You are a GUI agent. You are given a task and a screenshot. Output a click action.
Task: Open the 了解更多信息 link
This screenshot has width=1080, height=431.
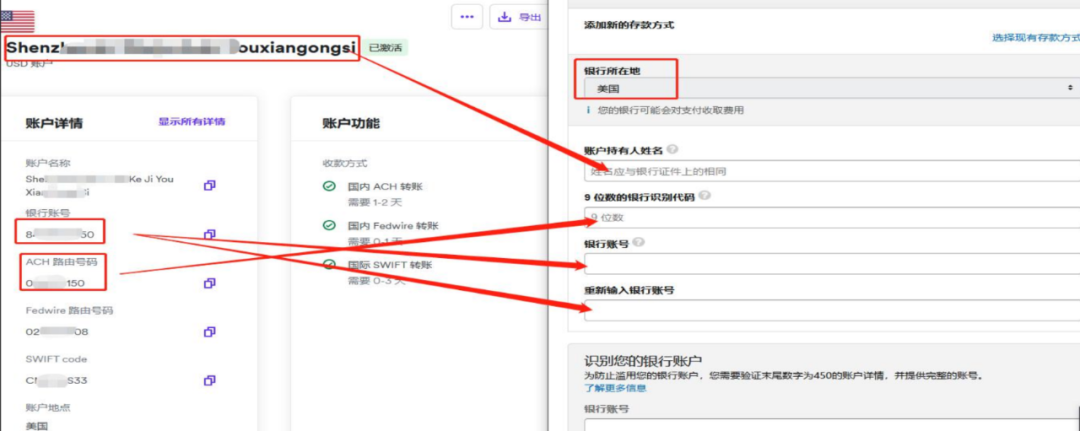tap(617, 387)
